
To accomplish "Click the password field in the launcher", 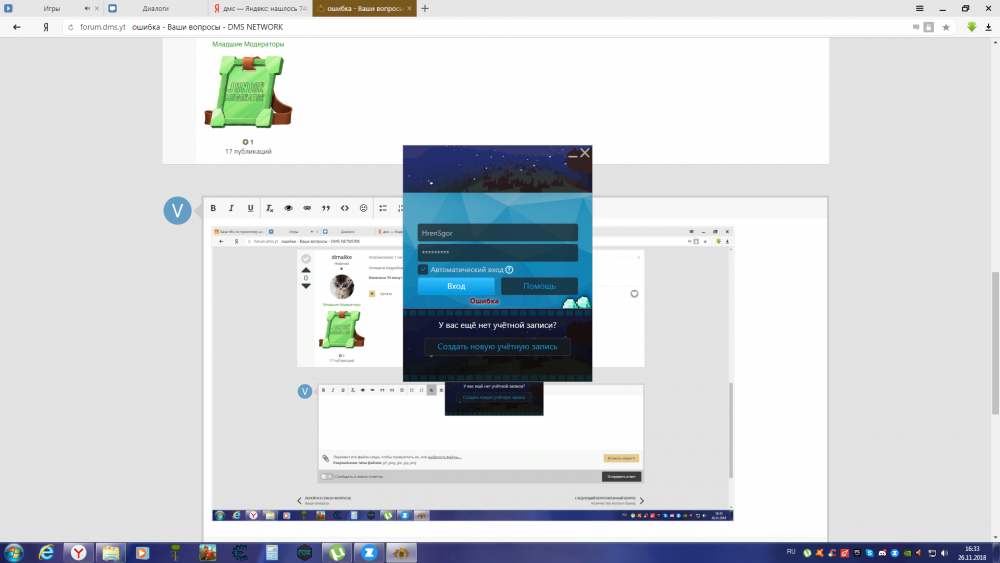I will (497, 252).
